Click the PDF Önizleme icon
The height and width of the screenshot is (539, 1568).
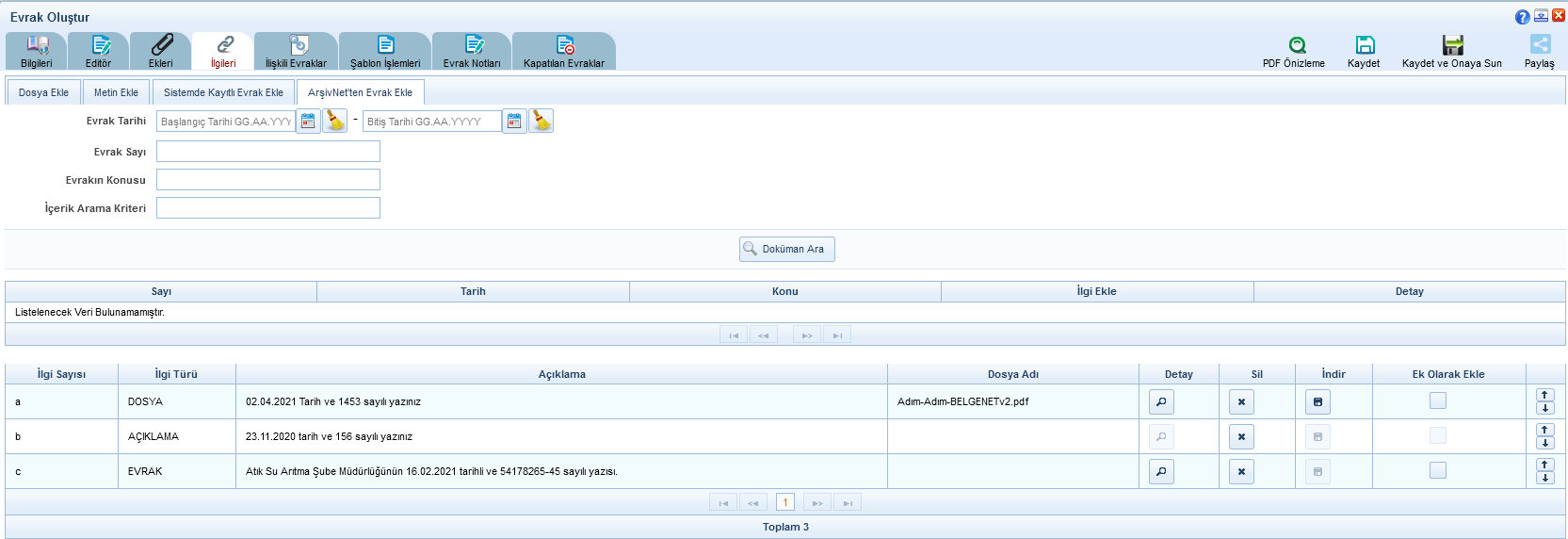[1297, 45]
